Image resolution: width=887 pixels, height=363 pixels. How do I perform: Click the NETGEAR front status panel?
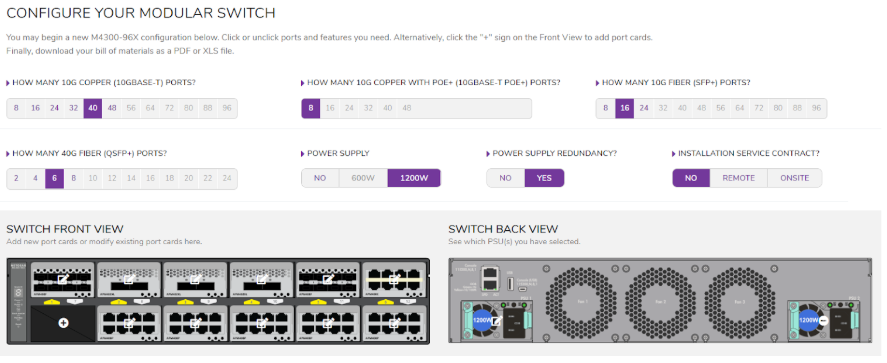(18, 301)
